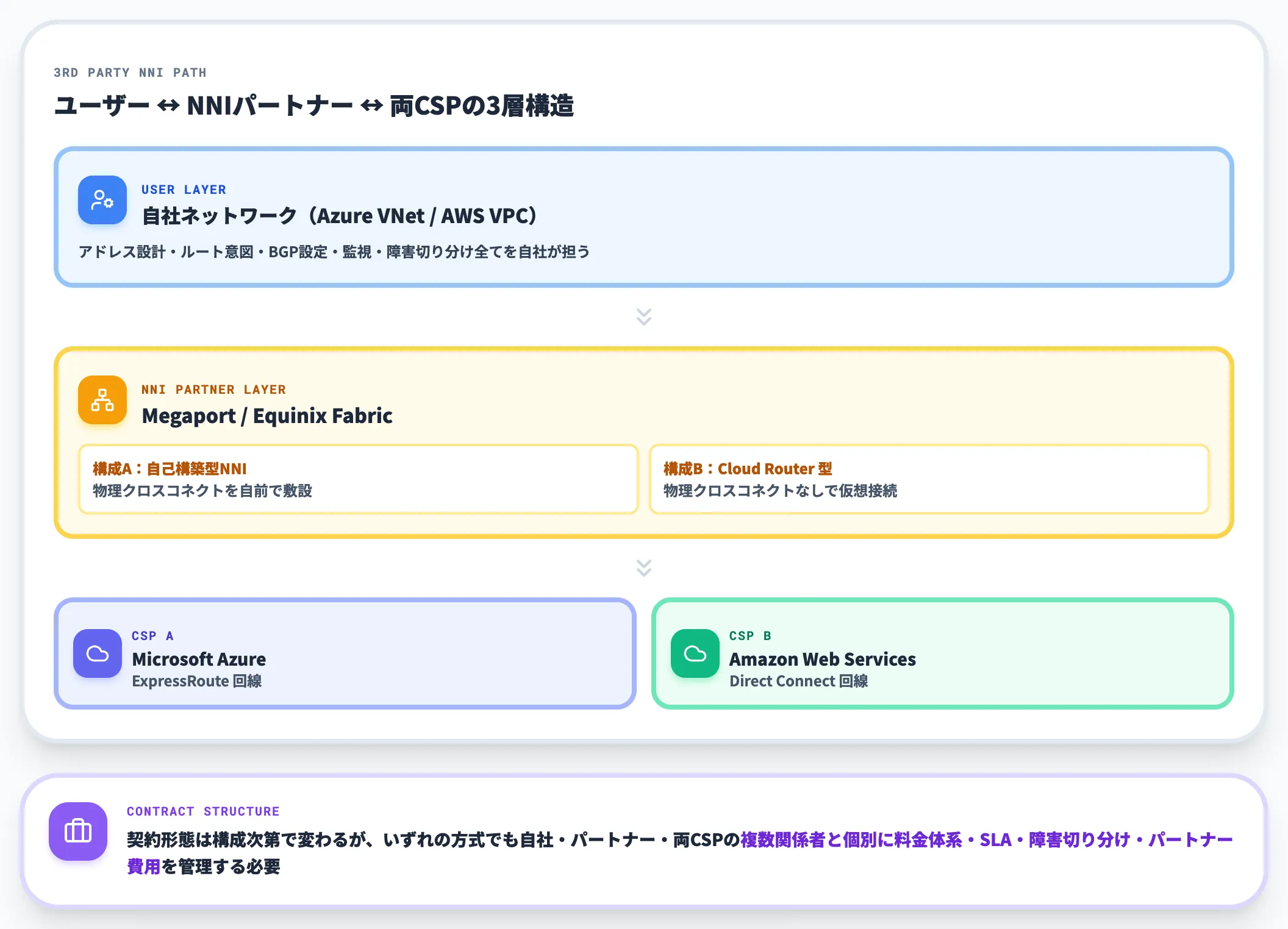This screenshot has width=1288, height=929.
Task: Click the purple highlighted 複数関係者と個別に料金体系 text
Action: point(851,840)
